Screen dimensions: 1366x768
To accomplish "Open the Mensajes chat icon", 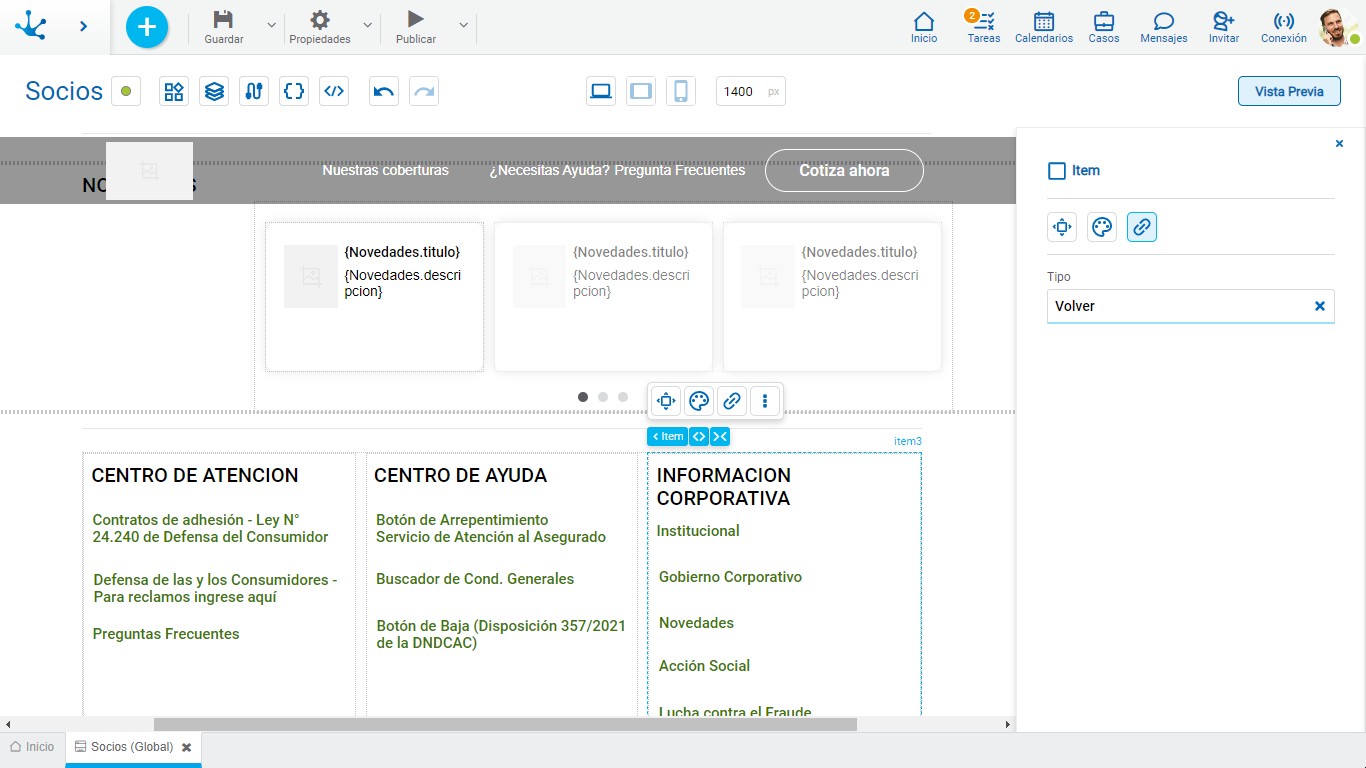I will pos(1164,21).
